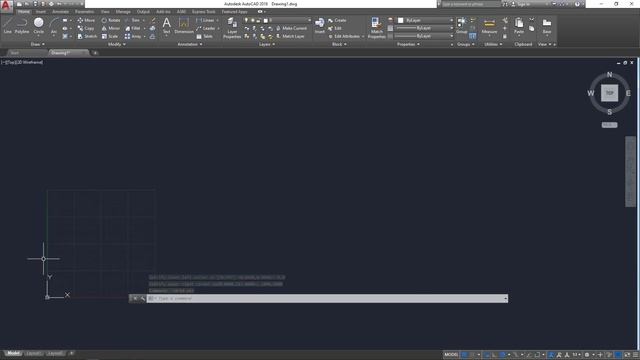Click the Table annotation tool

tap(204, 36)
